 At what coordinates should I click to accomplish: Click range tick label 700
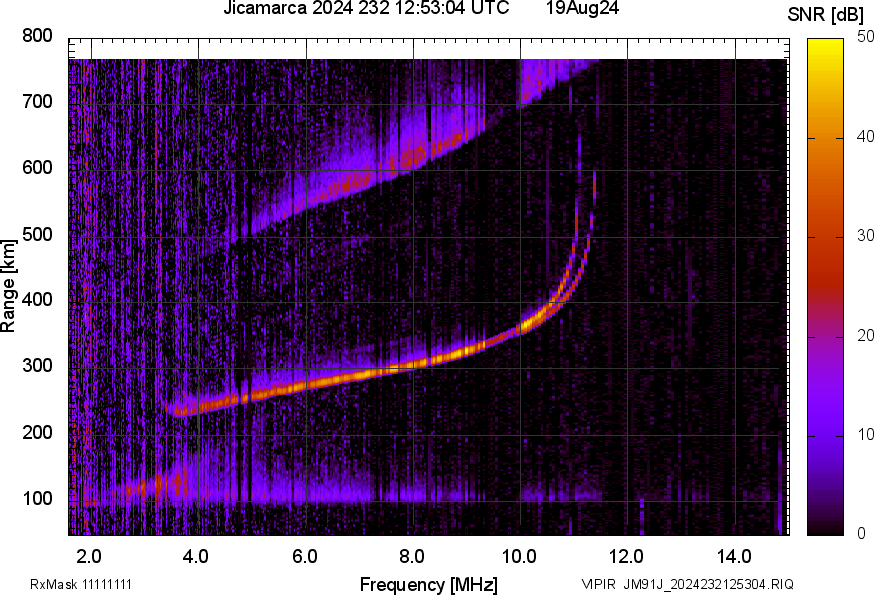click(37, 102)
